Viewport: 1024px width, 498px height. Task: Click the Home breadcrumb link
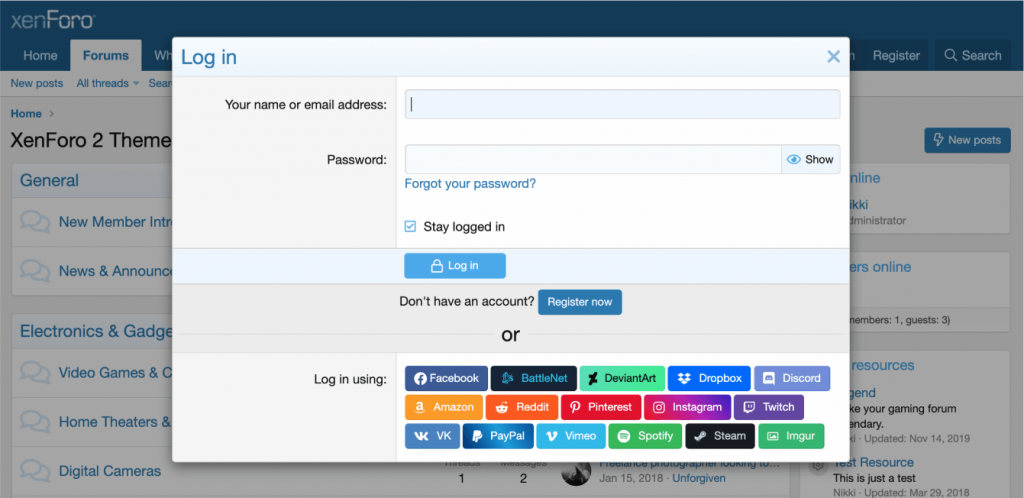[26, 114]
